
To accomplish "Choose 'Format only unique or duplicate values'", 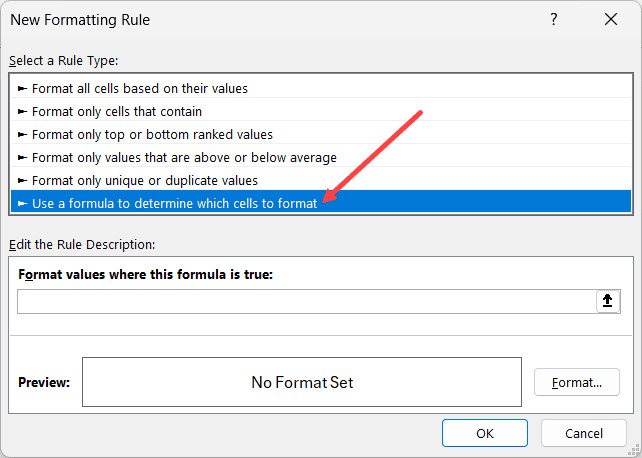I will (145, 180).
